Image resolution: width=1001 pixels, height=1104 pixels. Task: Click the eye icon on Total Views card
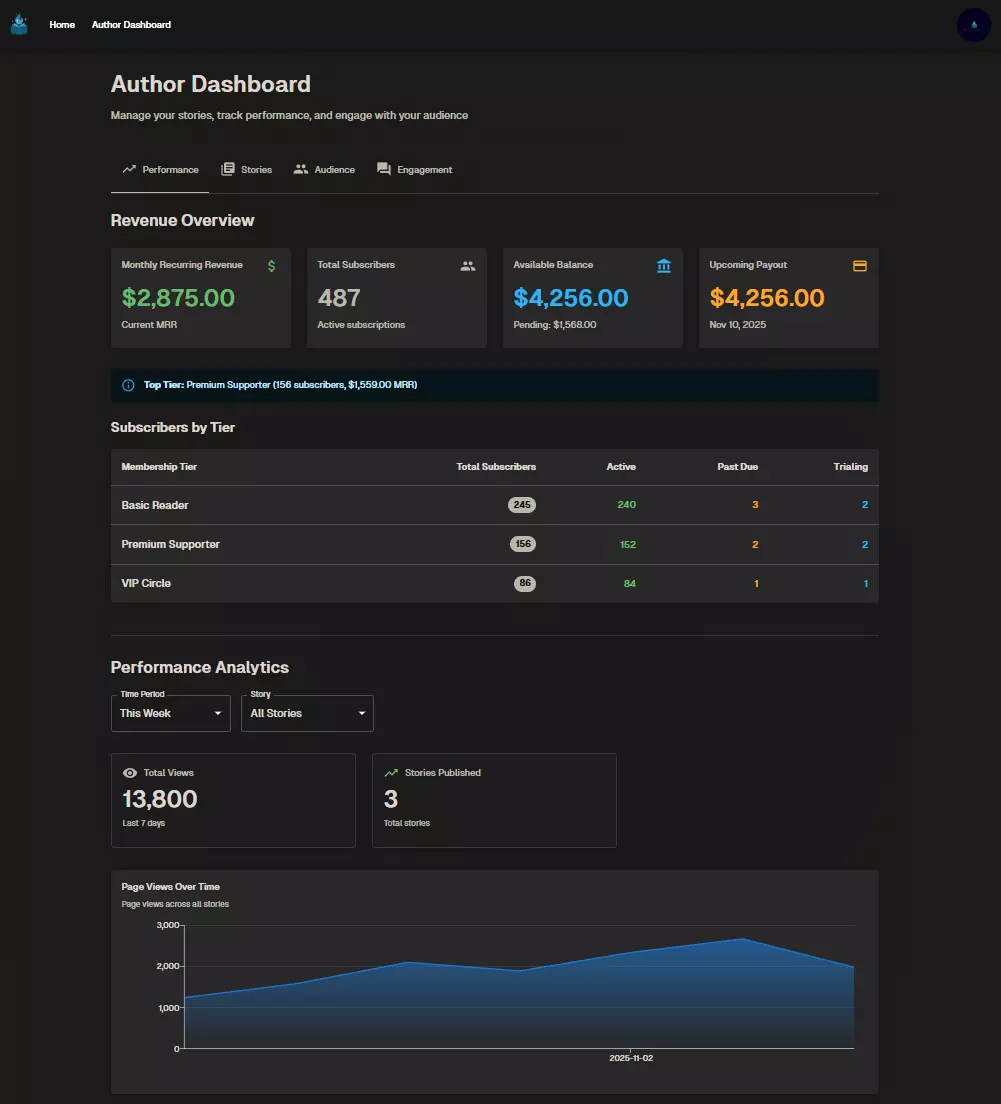click(x=130, y=772)
